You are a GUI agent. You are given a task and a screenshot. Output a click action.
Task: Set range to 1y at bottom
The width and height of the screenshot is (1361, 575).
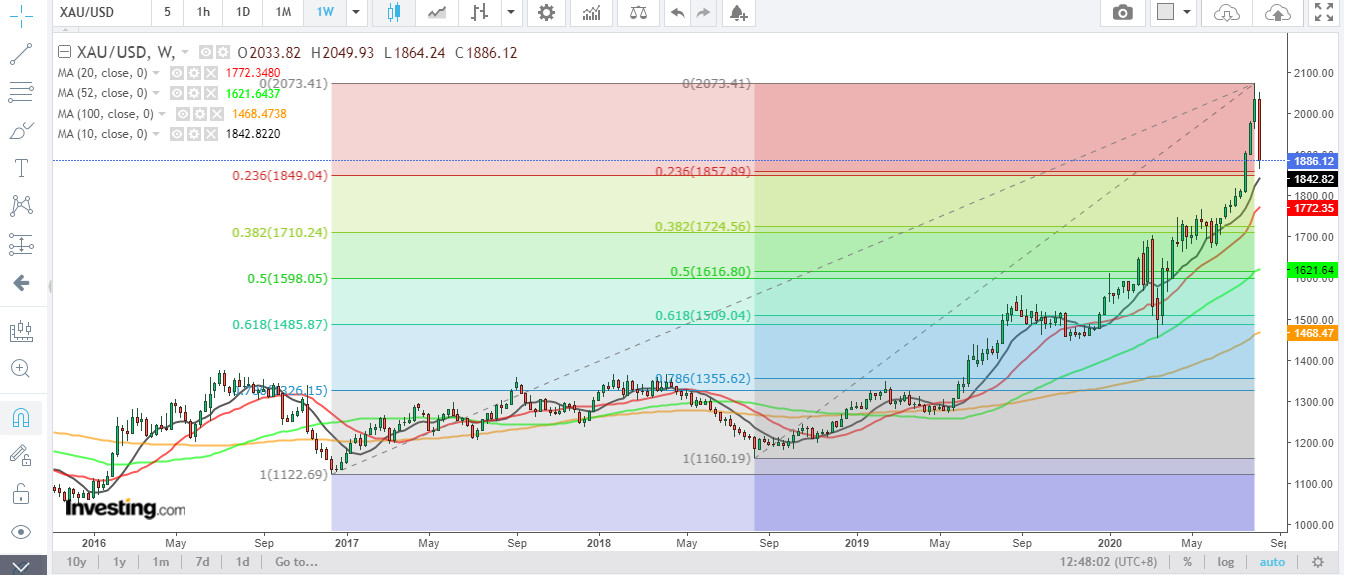pyautogui.click(x=119, y=562)
